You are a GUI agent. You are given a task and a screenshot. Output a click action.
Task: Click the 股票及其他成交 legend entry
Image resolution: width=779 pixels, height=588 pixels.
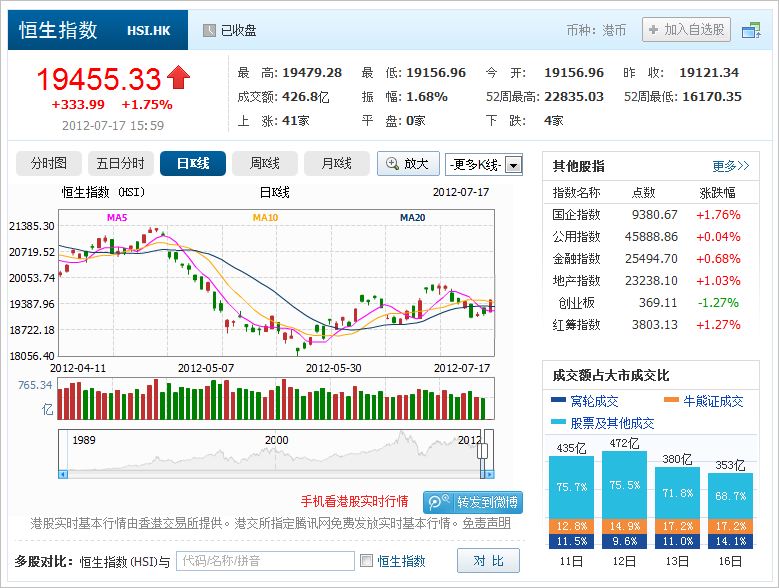(603, 423)
